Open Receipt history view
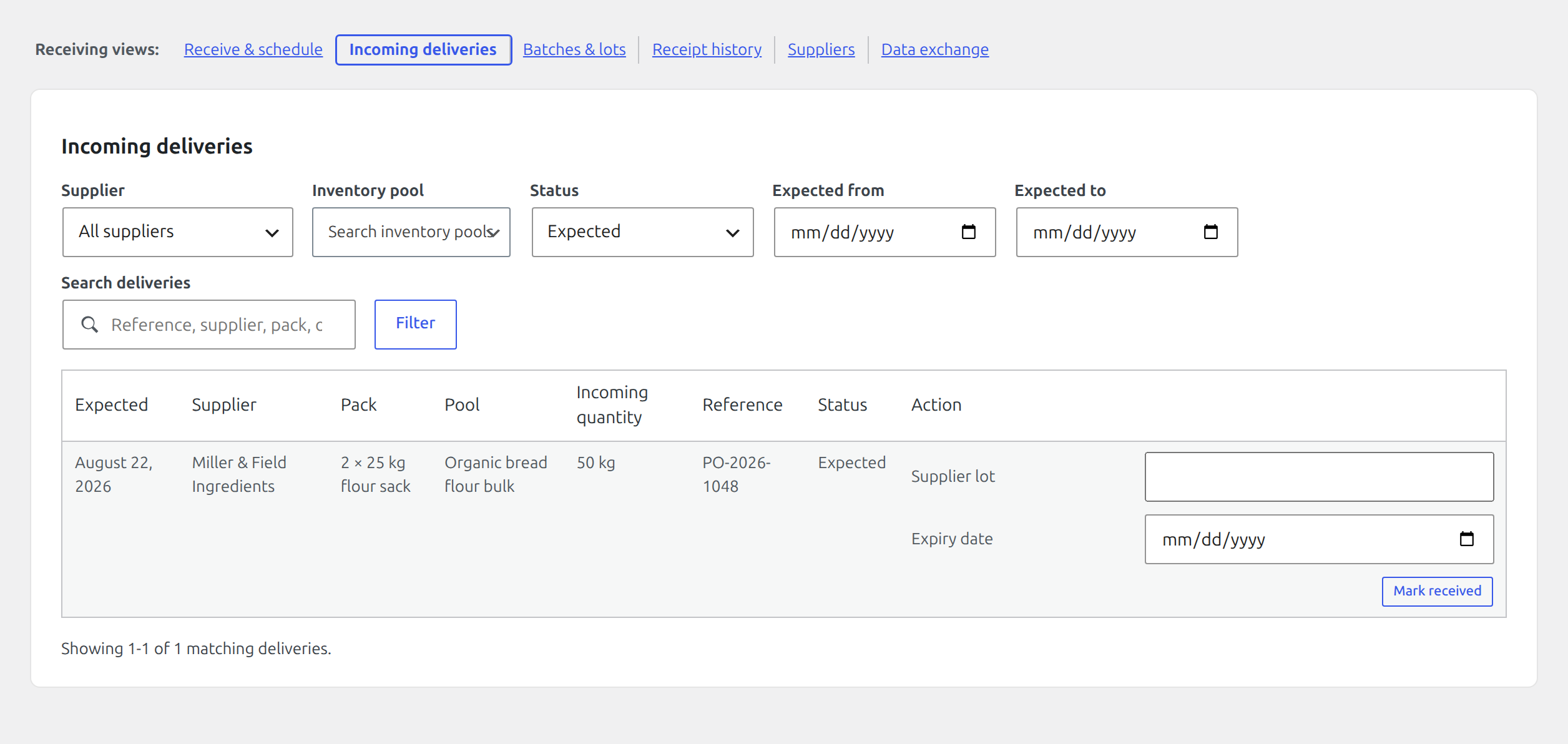This screenshot has width=1568, height=744. point(707,49)
